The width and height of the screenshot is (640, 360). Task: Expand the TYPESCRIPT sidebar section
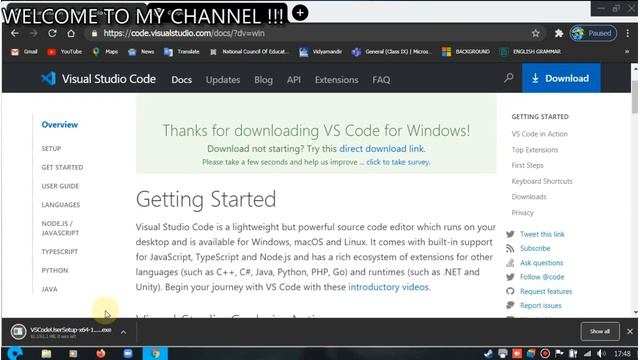point(59,252)
